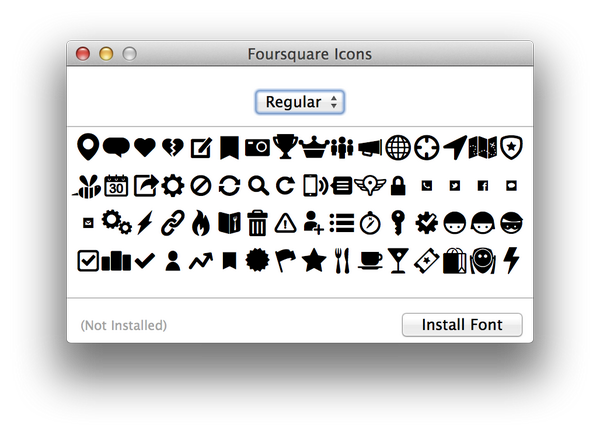Click the share arrow box glyph
600x435 pixels.
146,186
